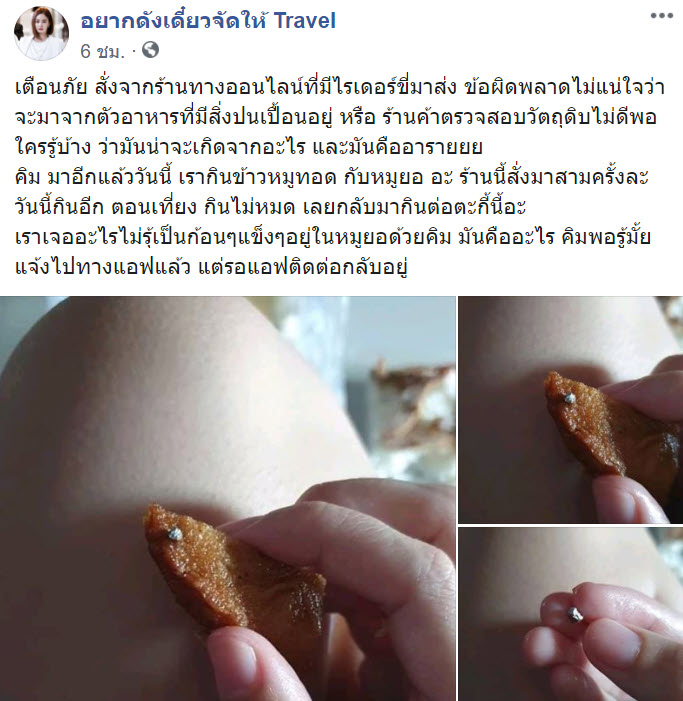This screenshot has width=683, height=701.
Task: Open the page's round profile picture
Action: point(42,34)
